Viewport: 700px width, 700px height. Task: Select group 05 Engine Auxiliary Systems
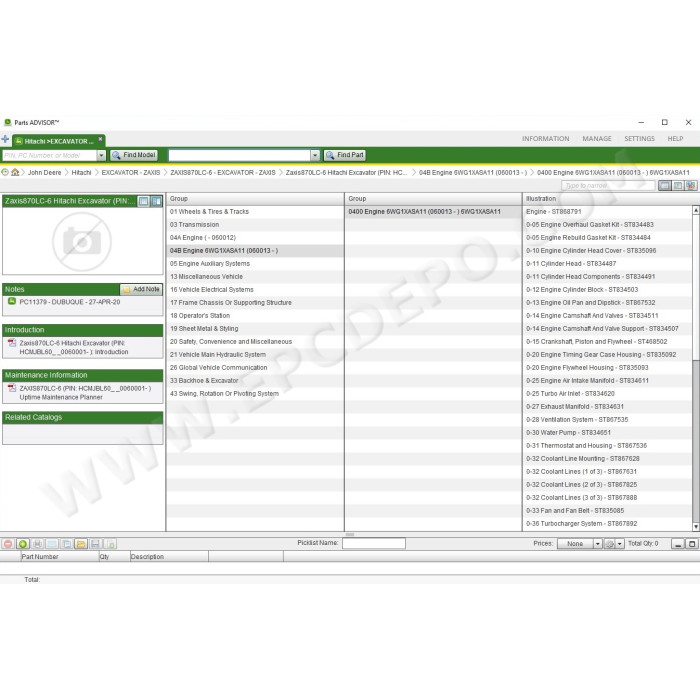click(x=255, y=263)
